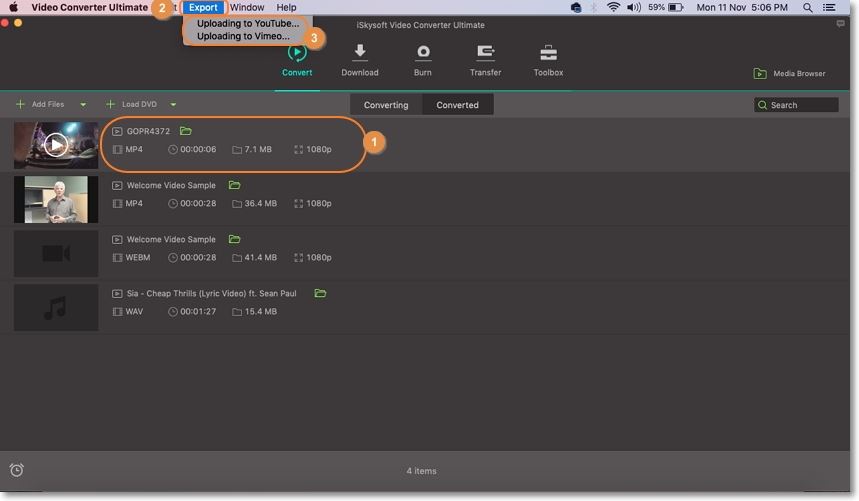Expand the Load DVD dropdown arrow
Viewport: 859px width, 501px height.
point(173,105)
